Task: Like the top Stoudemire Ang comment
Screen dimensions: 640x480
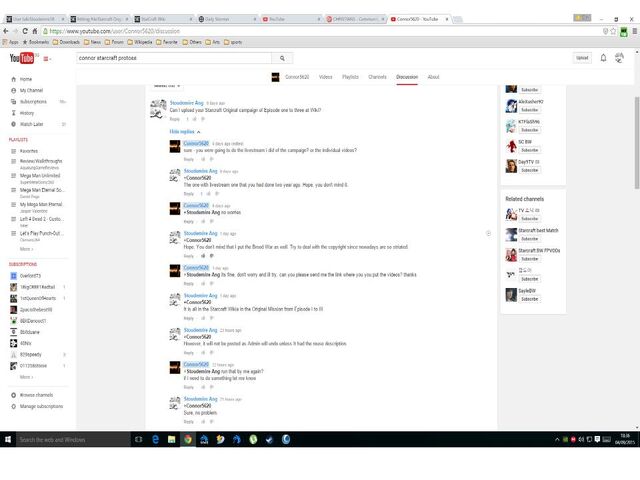Action: tap(195, 119)
